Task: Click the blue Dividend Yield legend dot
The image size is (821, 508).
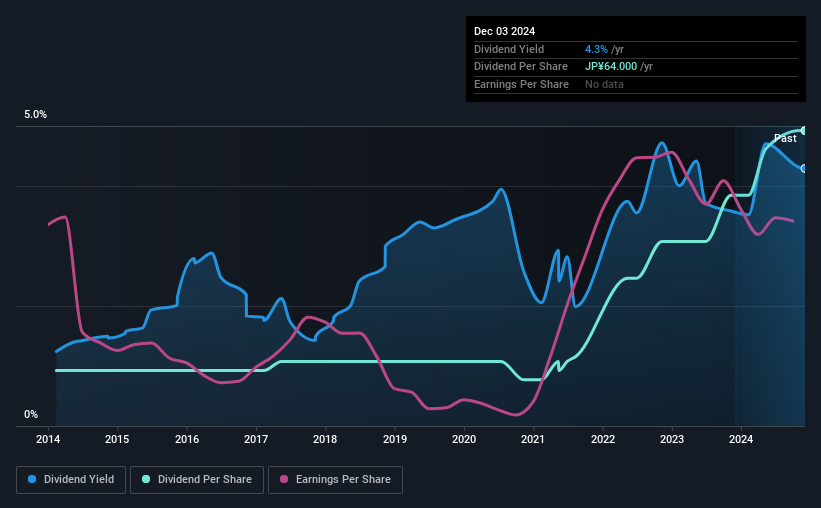Action: pyautogui.click(x=32, y=479)
